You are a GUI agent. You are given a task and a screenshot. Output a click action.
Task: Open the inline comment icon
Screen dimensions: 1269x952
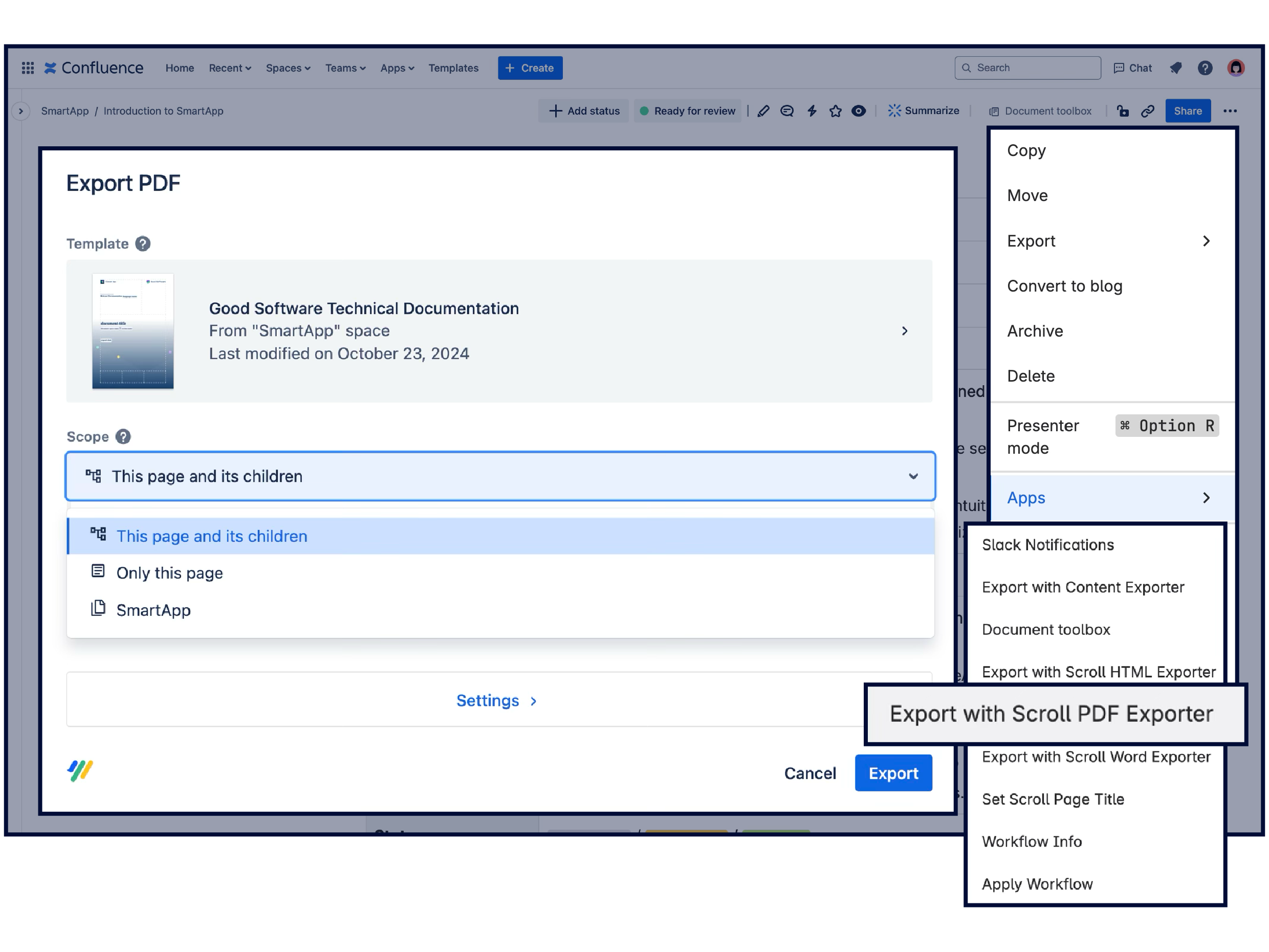tap(787, 110)
